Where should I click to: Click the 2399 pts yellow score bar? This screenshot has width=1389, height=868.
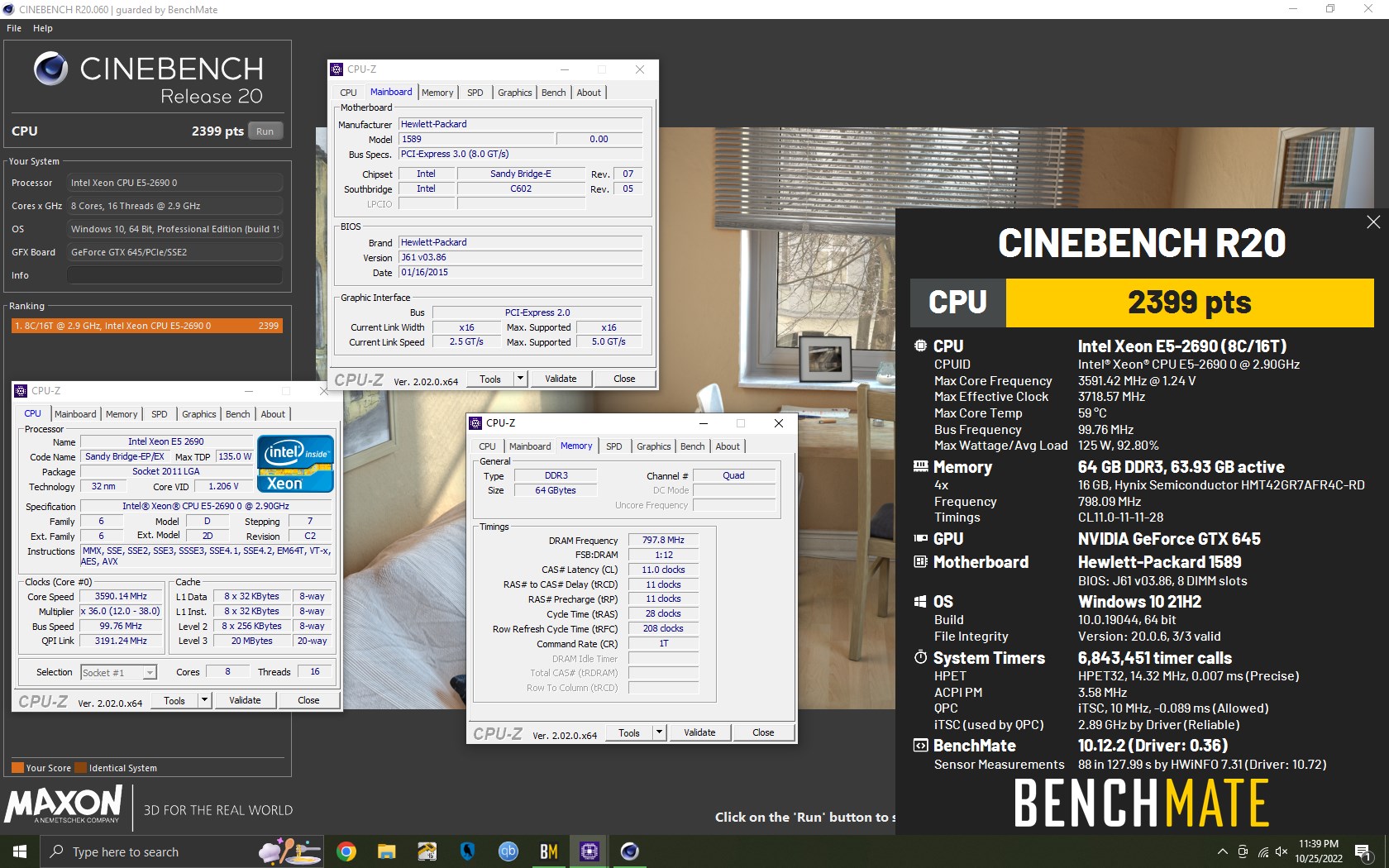[x=1190, y=303]
